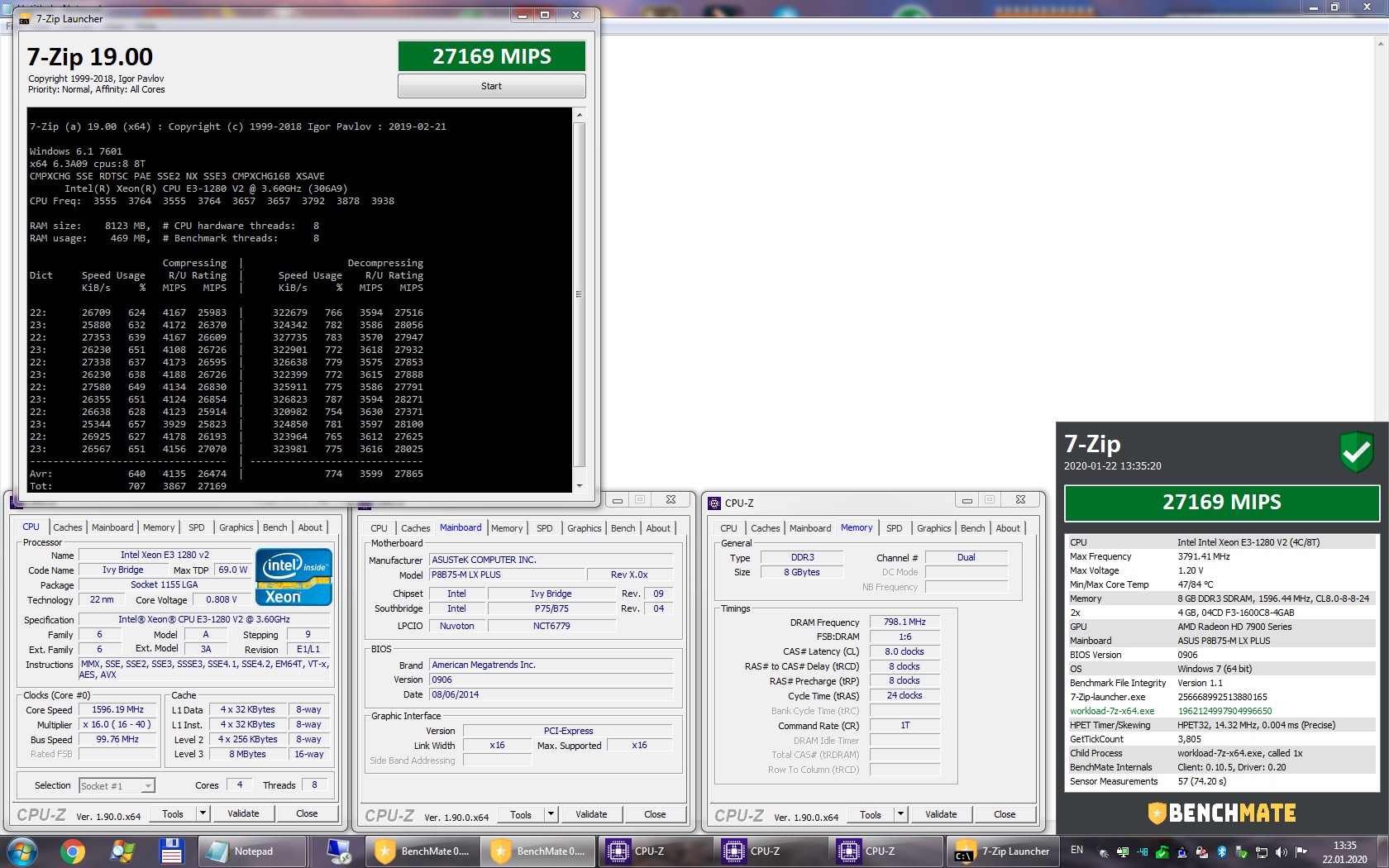Screen dimensions: 1389x868
Task: Open Tools dropdown arrow in CPU-Z Memory window
Action: (900, 814)
